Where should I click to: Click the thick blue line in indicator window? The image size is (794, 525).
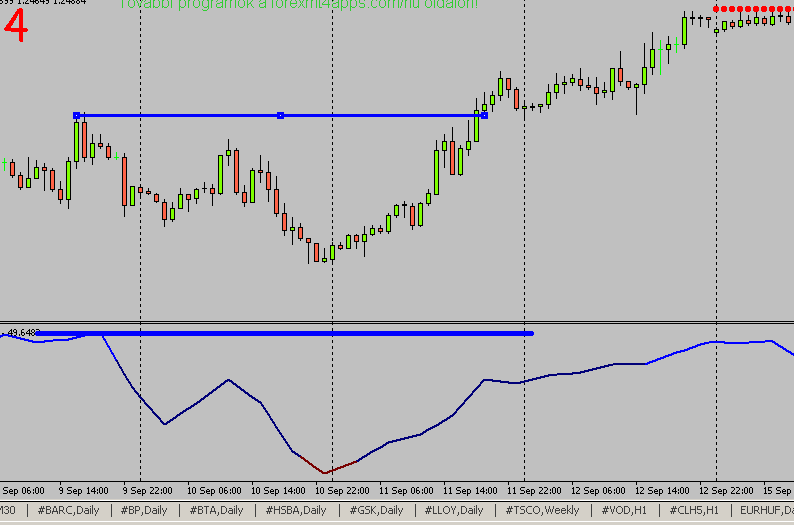285,333
